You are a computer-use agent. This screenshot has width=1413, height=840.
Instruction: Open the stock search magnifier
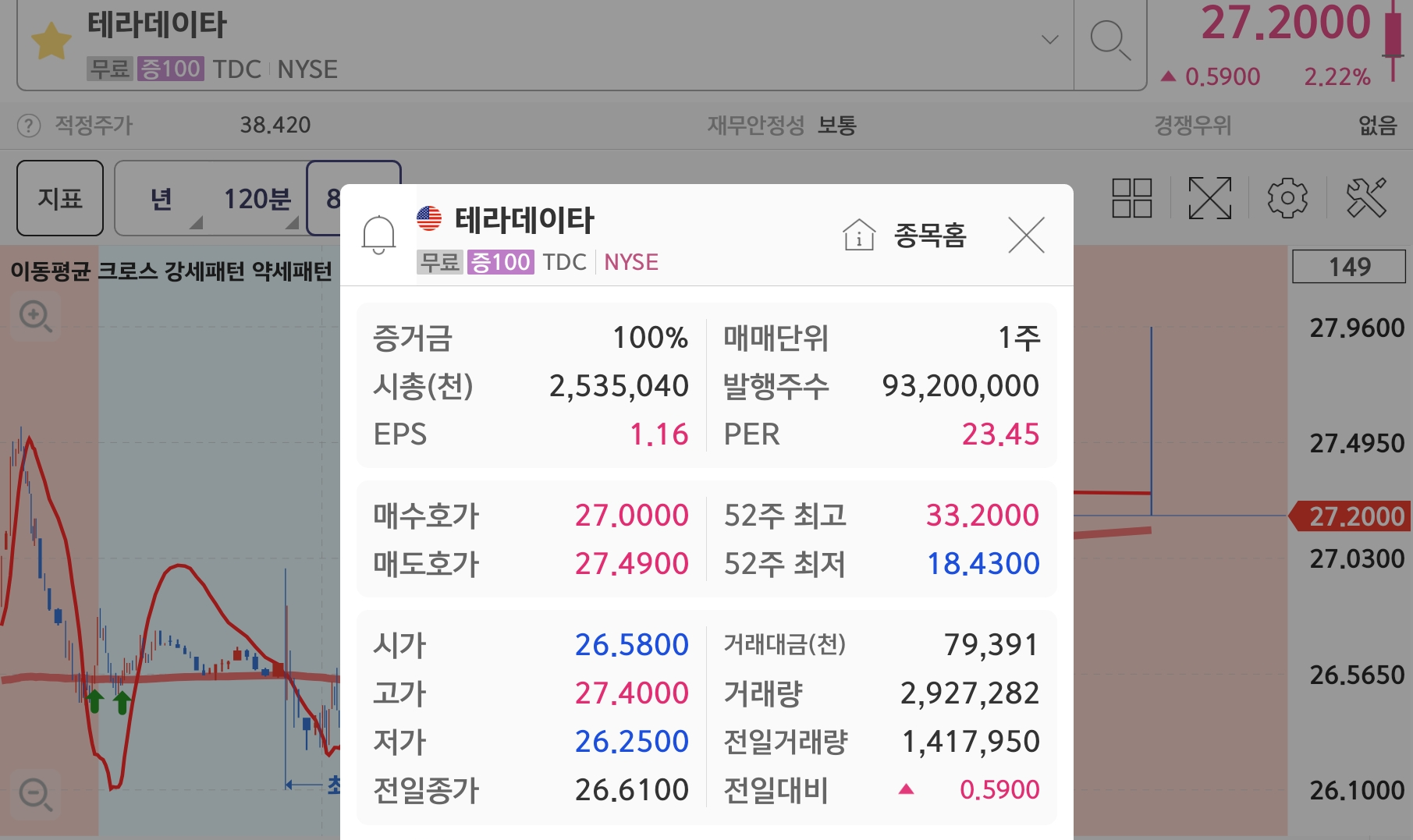(1109, 41)
